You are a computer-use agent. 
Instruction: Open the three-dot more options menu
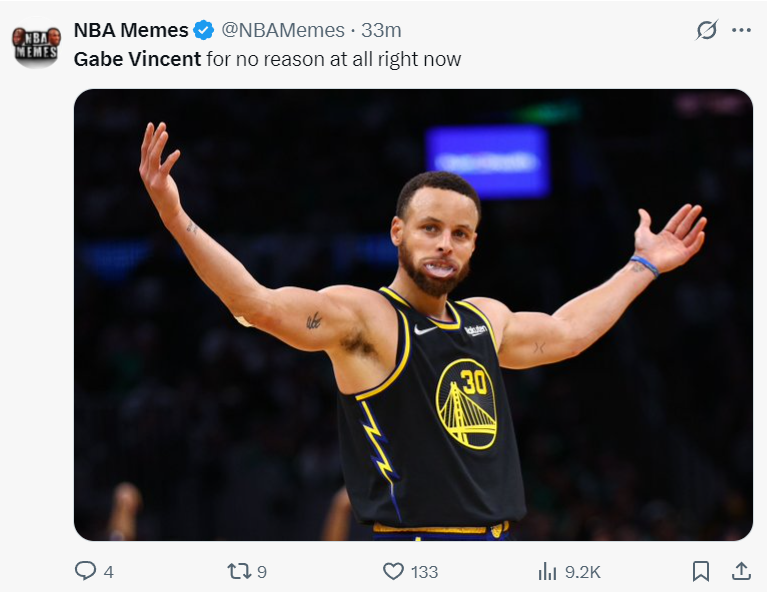pos(741,30)
